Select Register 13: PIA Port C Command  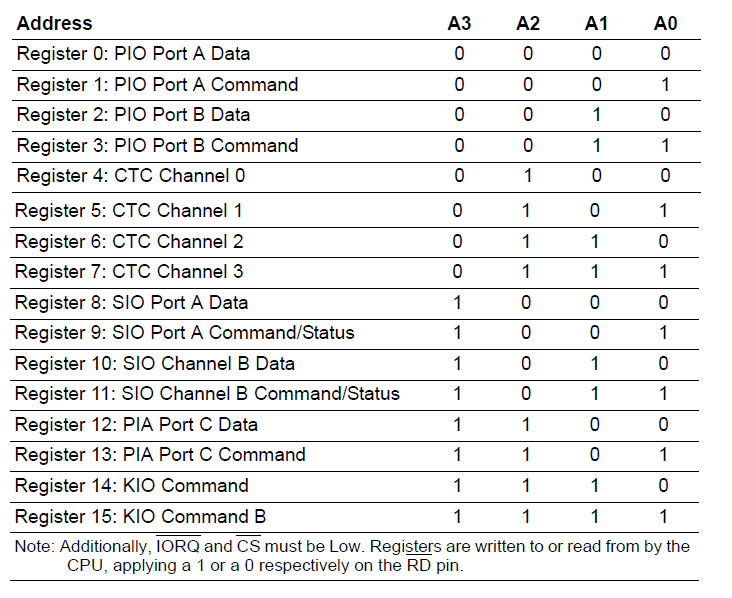pyautogui.click(x=160, y=455)
